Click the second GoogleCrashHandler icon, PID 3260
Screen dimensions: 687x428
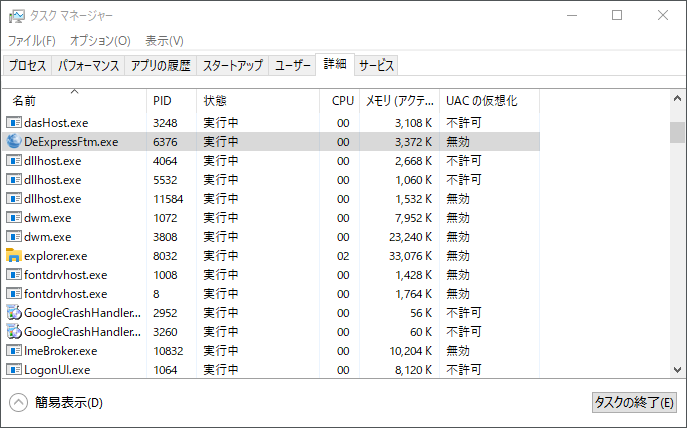pos(14,332)
